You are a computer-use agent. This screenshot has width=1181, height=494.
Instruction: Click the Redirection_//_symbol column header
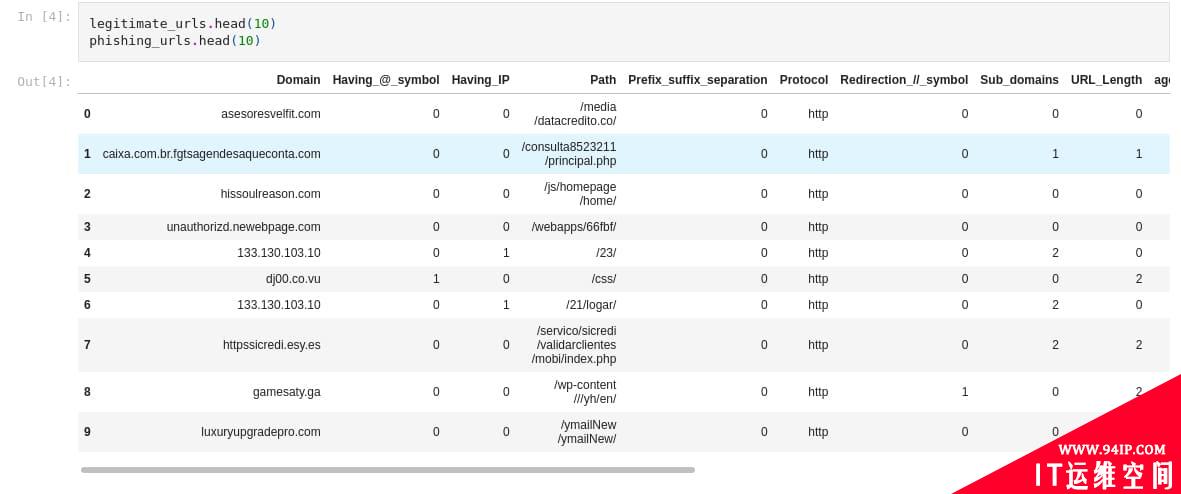coord(904,80)
